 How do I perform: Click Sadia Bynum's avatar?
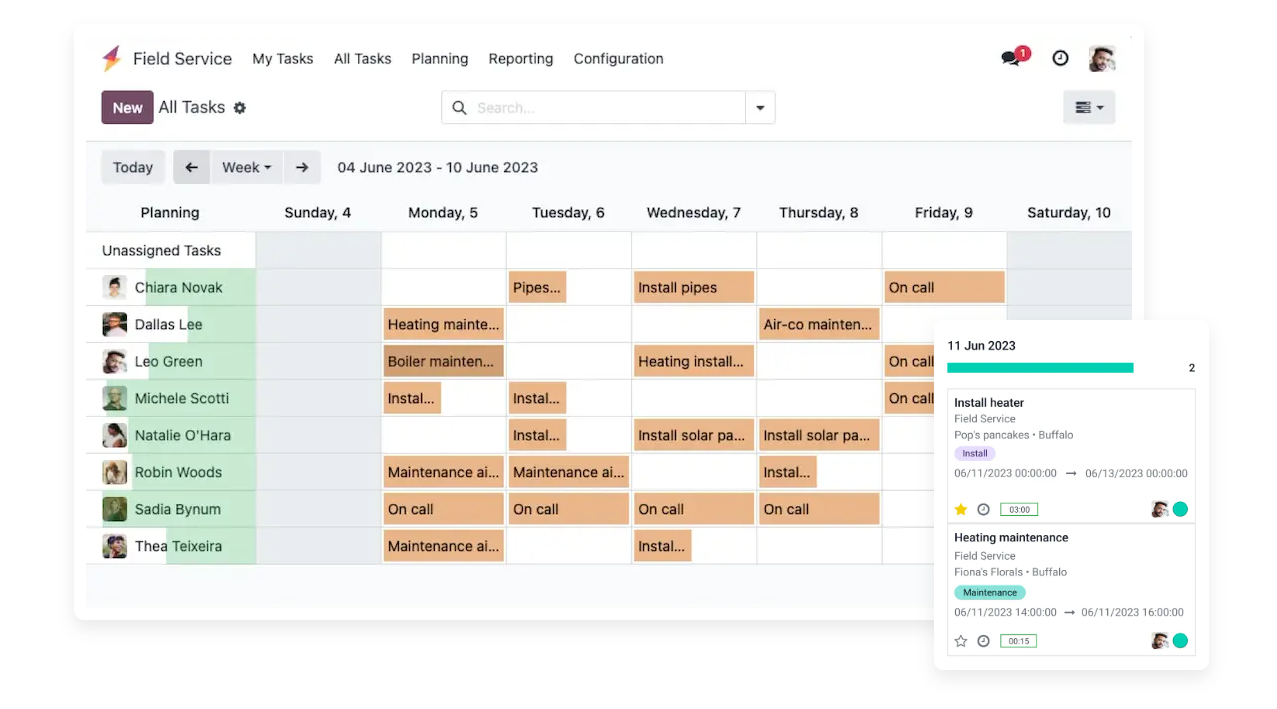(x=115, y=509)
